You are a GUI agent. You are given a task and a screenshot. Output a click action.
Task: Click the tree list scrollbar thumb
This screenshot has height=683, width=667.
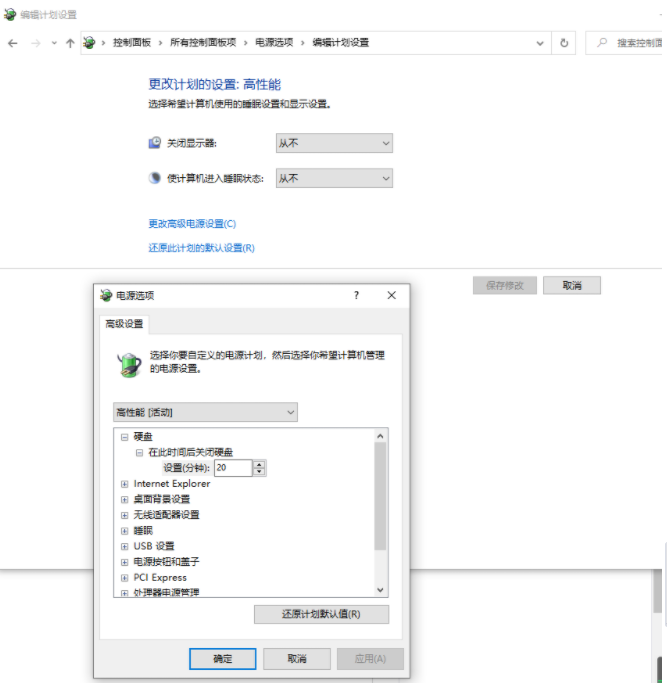pyautogui.click(x=380, y=496)
